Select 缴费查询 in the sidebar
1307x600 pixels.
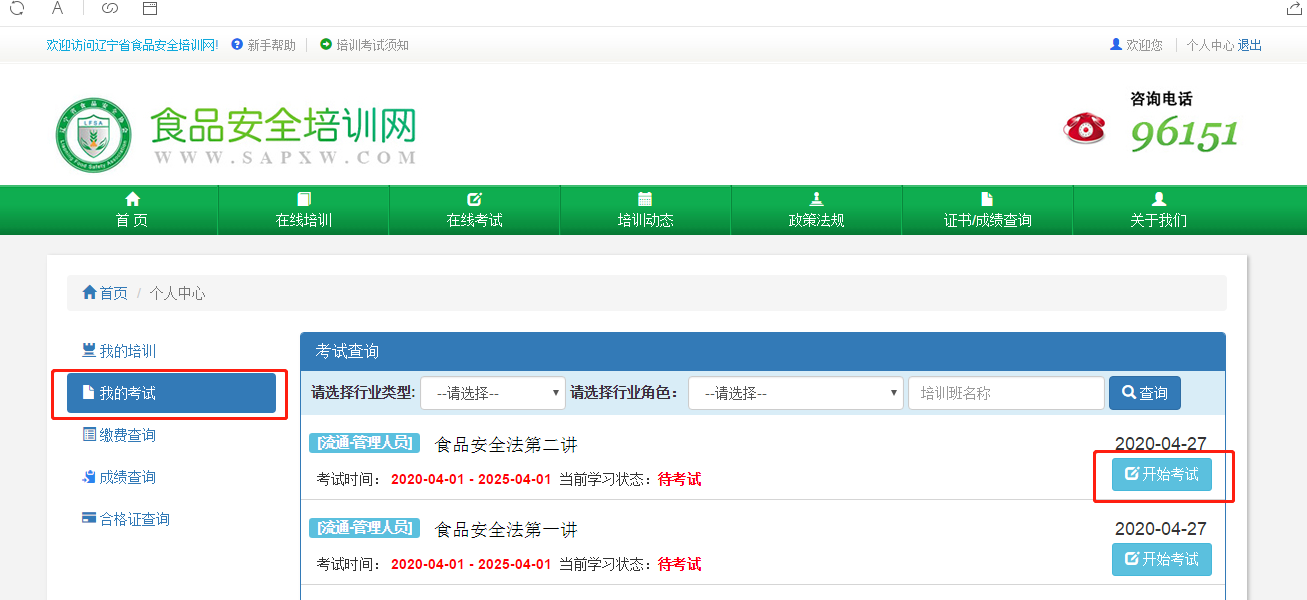(126, 435)
